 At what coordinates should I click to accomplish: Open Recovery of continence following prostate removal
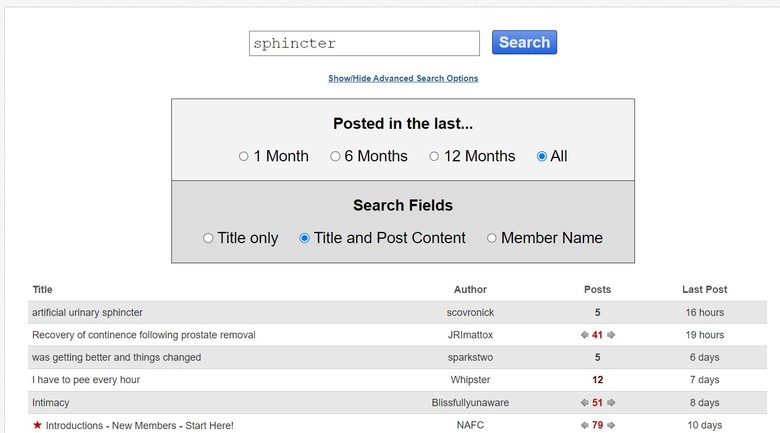pyautogui.click(x=143, y=335)
